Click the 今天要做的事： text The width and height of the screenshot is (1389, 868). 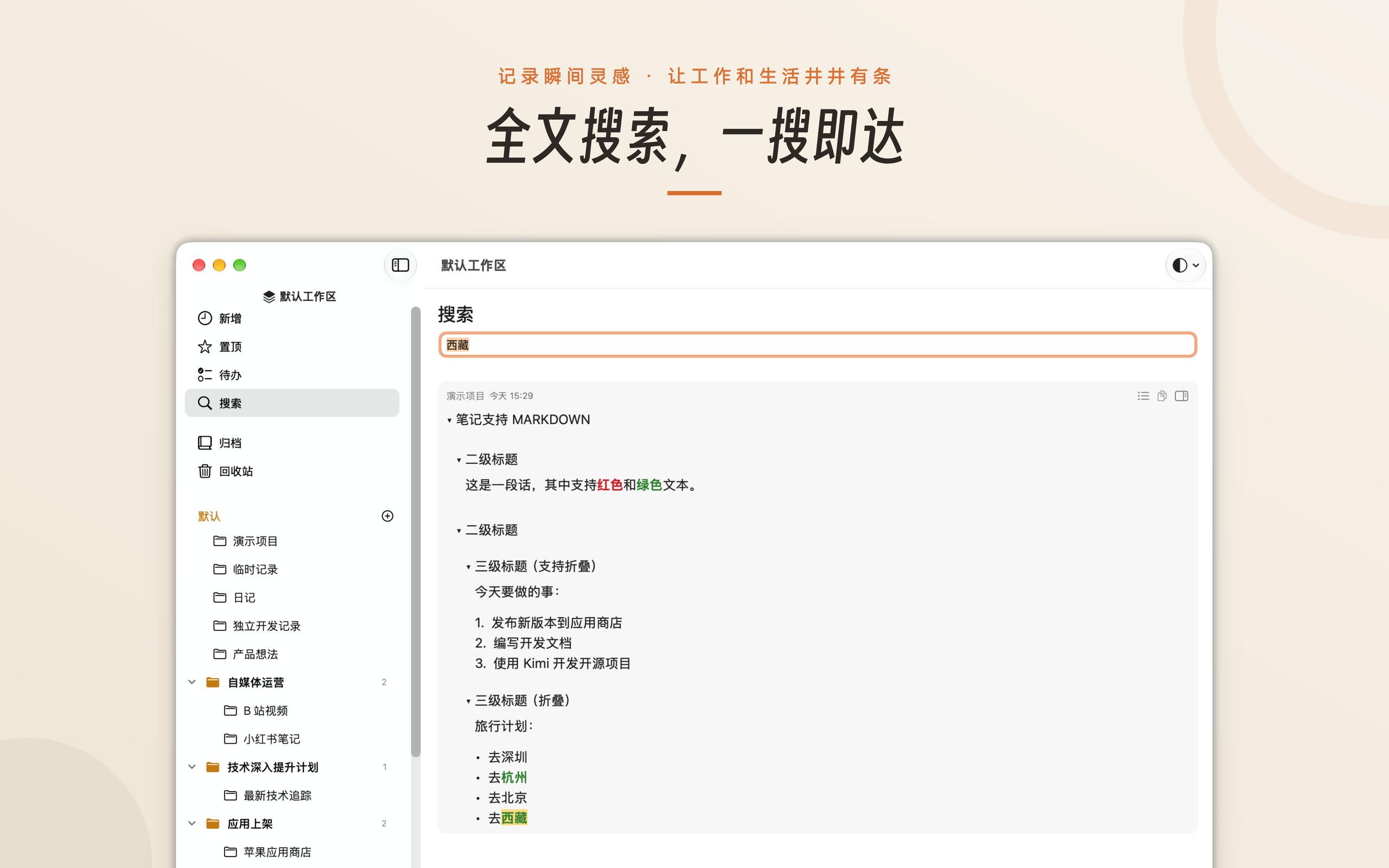coord(517,592)
